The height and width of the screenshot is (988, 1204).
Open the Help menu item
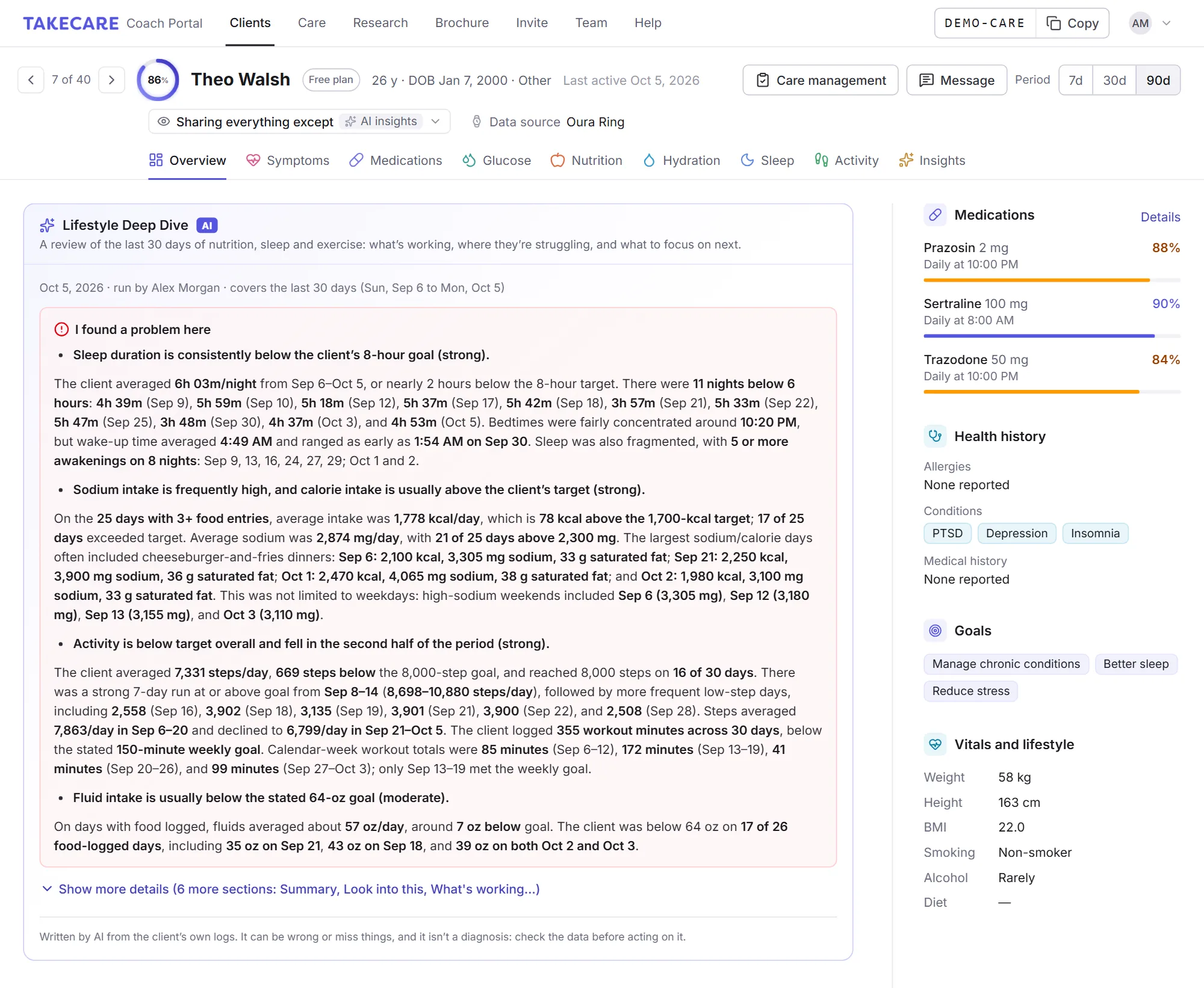tap(648, 23)
